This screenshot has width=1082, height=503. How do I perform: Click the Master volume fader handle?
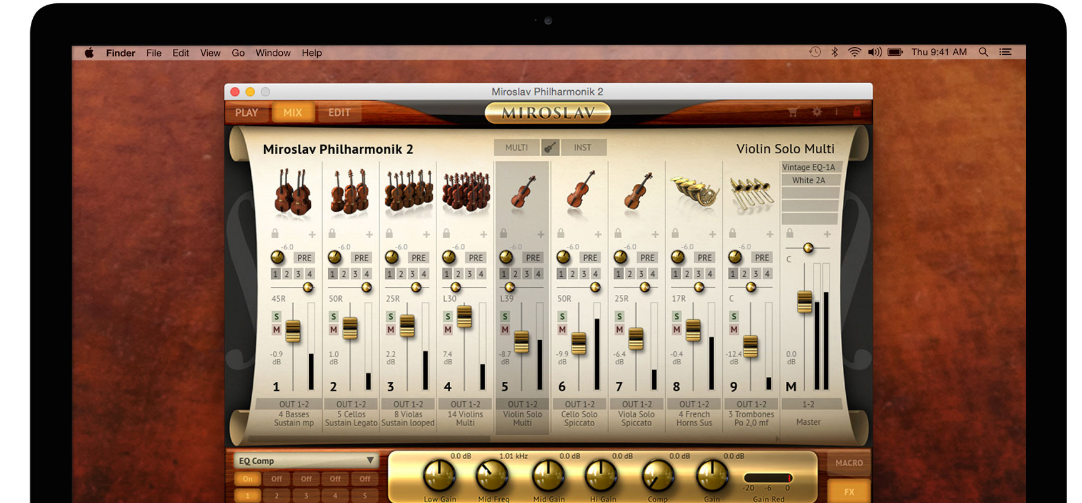coord(805,302)
